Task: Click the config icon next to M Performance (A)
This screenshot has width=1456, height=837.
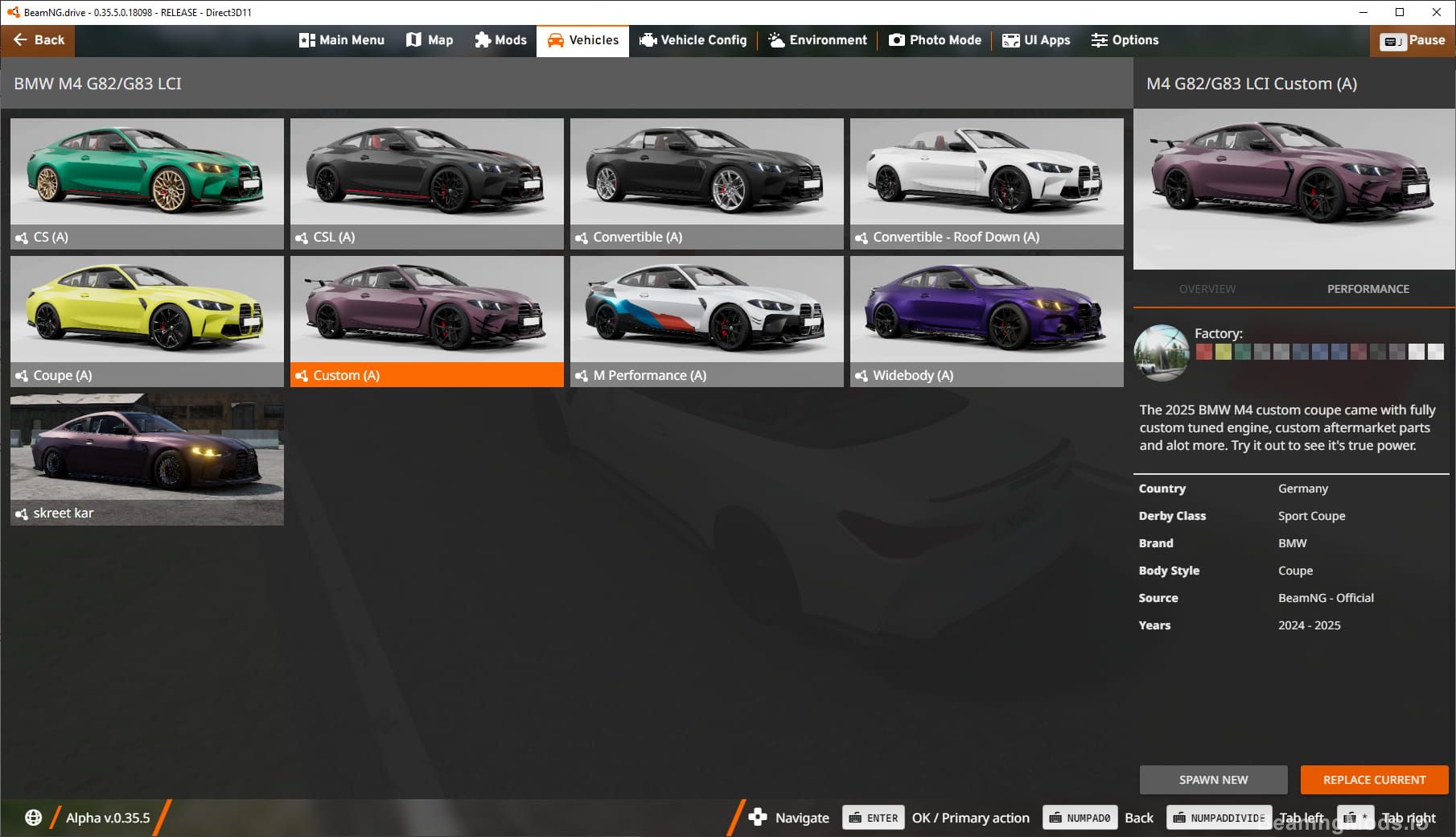Action: point(582,376)
